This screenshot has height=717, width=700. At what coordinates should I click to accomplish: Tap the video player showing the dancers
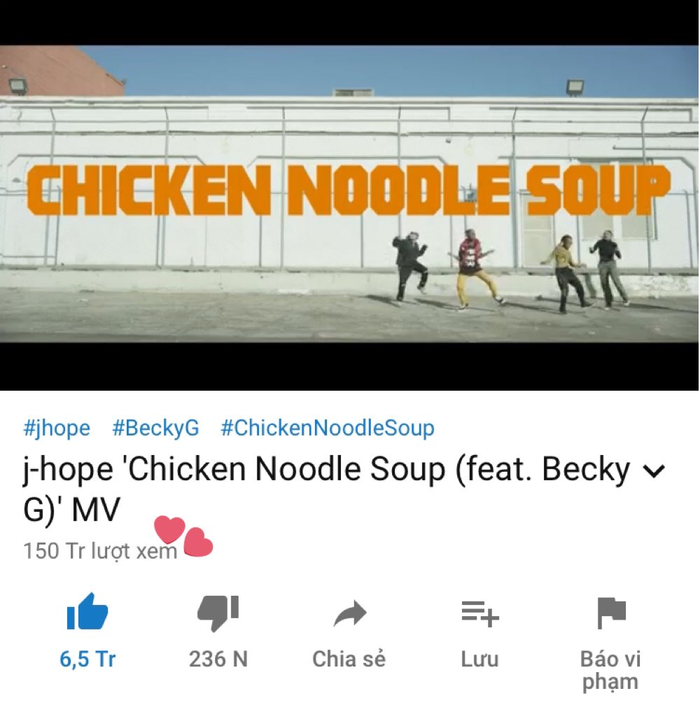coord(349,194)
